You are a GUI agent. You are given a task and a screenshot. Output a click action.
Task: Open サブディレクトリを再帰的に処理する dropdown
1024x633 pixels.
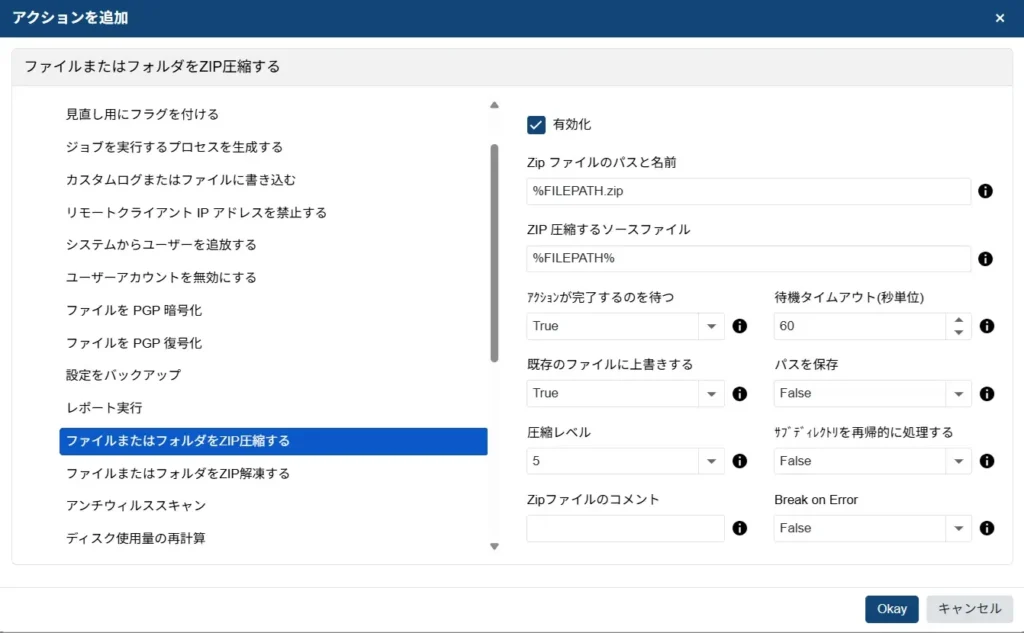coord(958,461)
